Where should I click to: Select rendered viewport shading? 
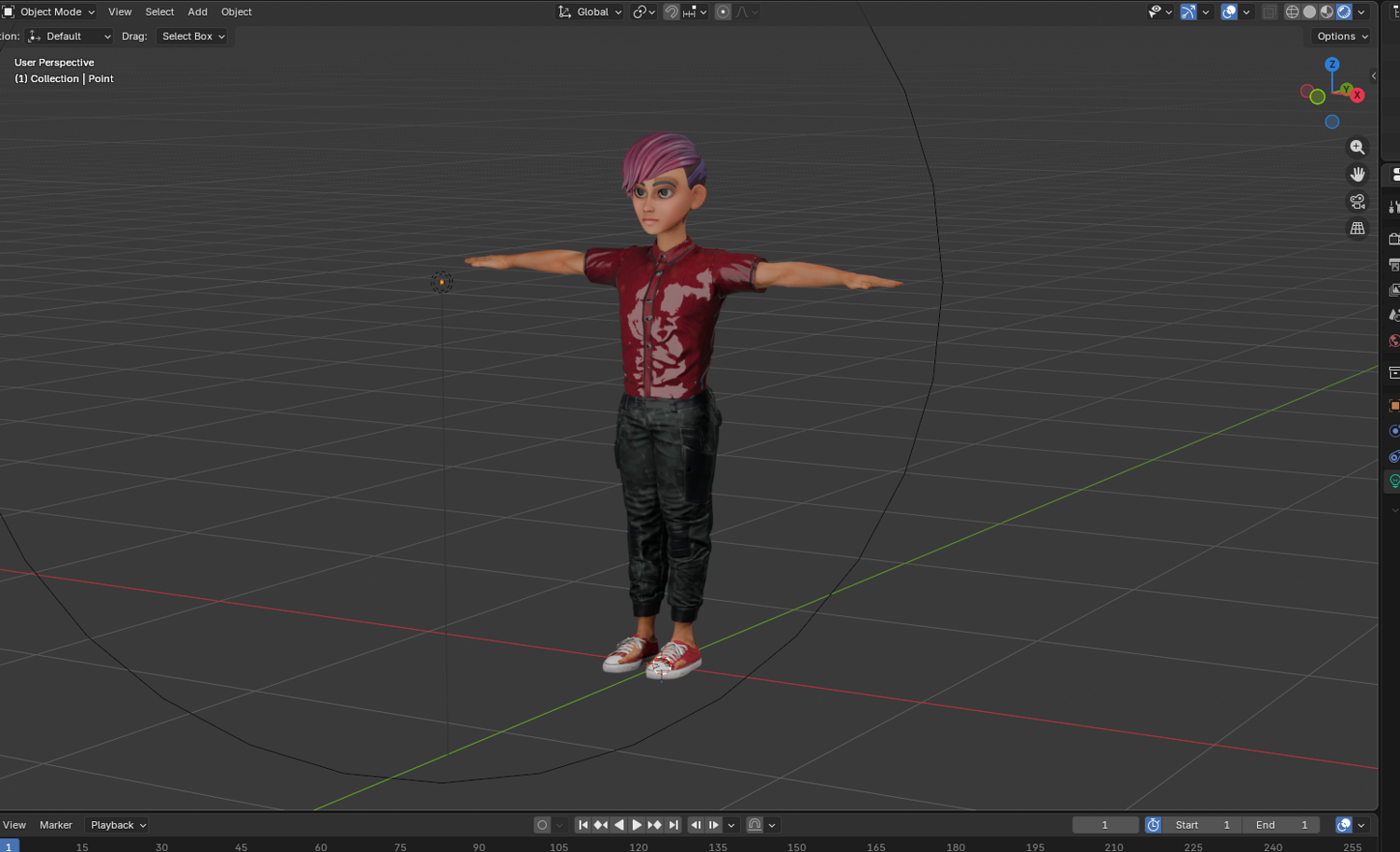(x=1344, y=12)
